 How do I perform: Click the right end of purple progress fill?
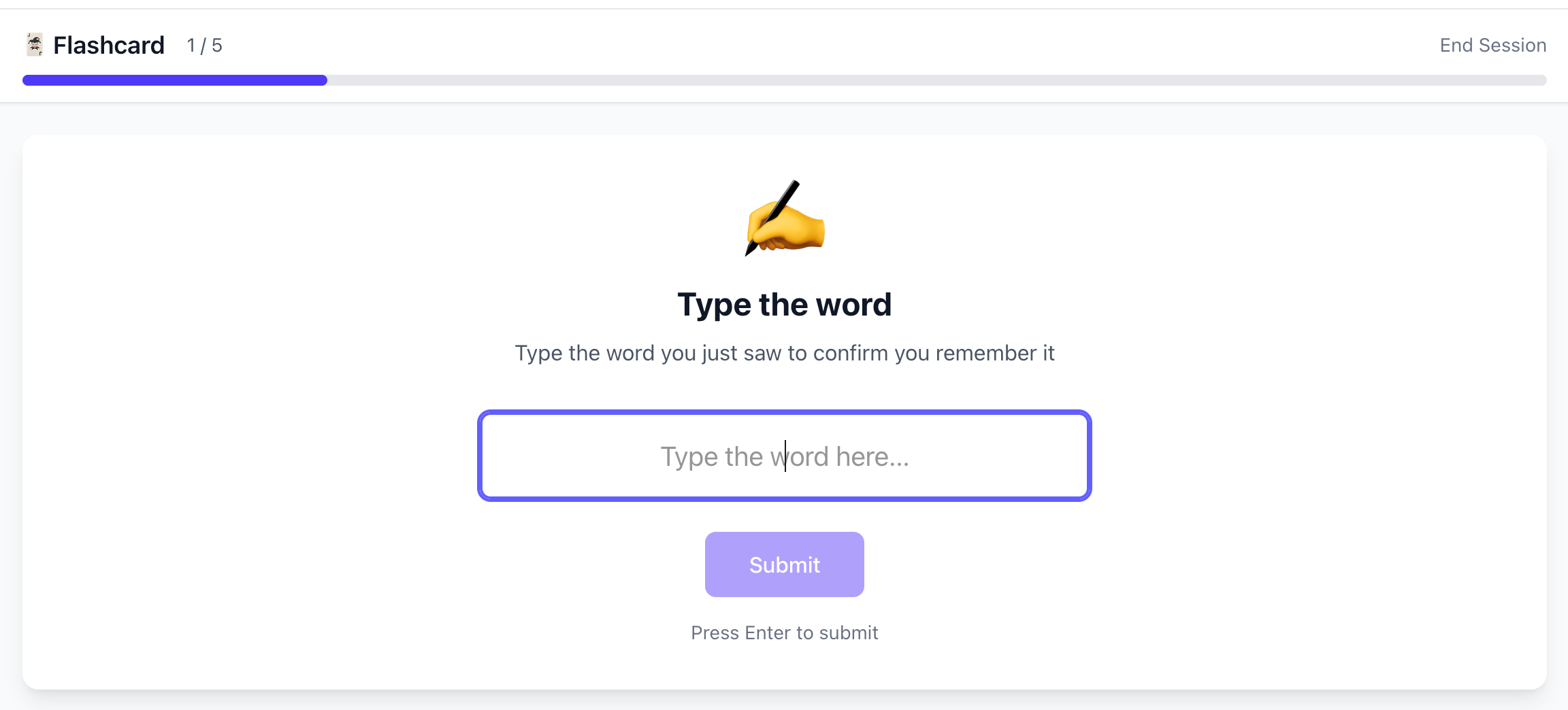click(x=323, y=80)
